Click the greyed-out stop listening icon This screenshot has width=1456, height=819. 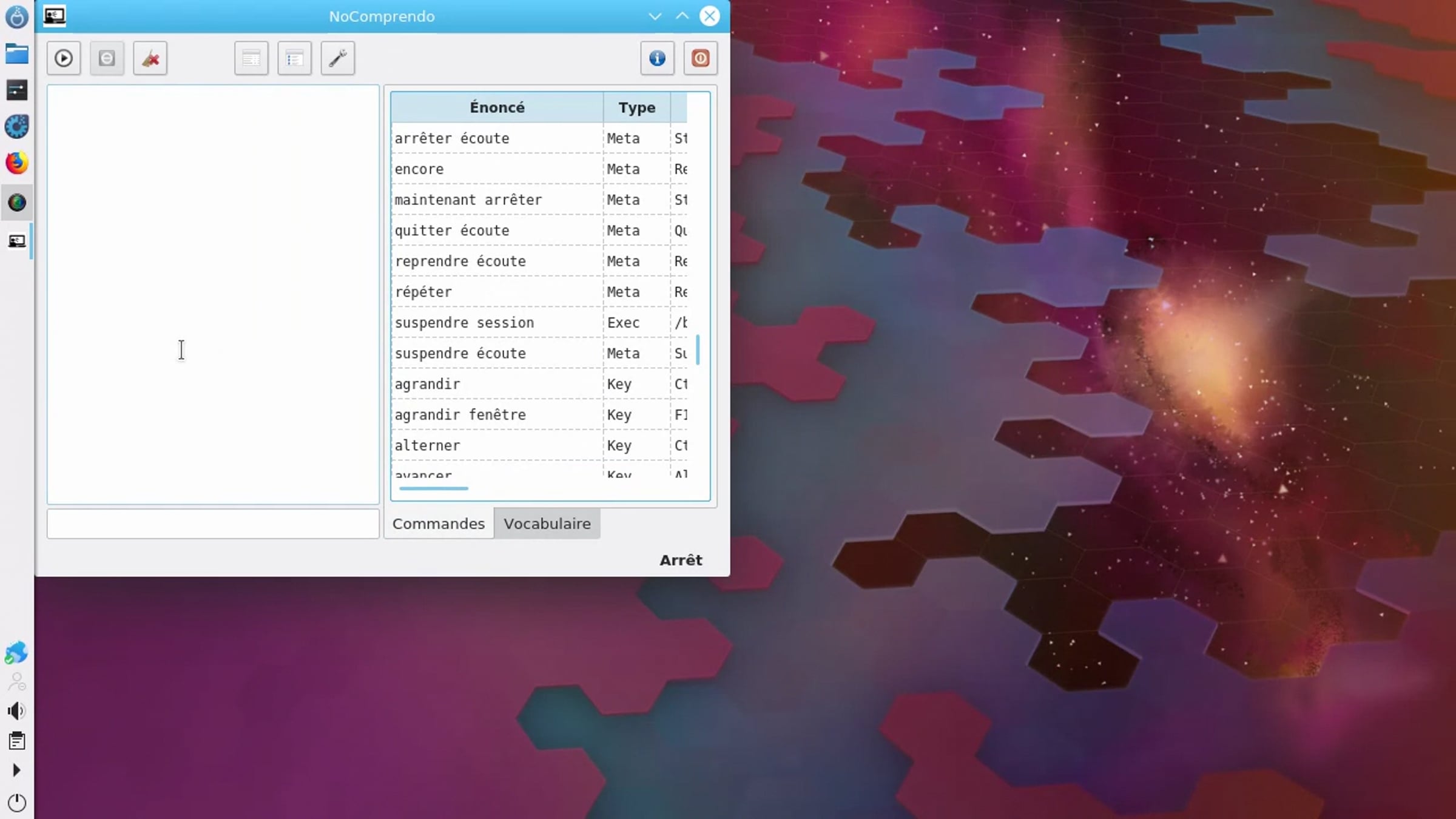(107, 58)
